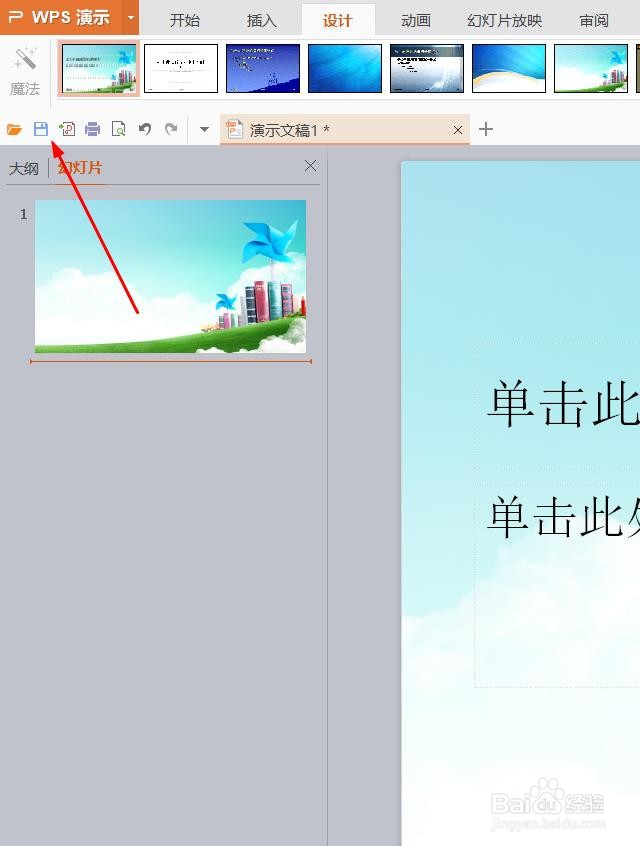This screenshot has height=846, width=640.
Task: Click the print icon
Action: (93, 129)
